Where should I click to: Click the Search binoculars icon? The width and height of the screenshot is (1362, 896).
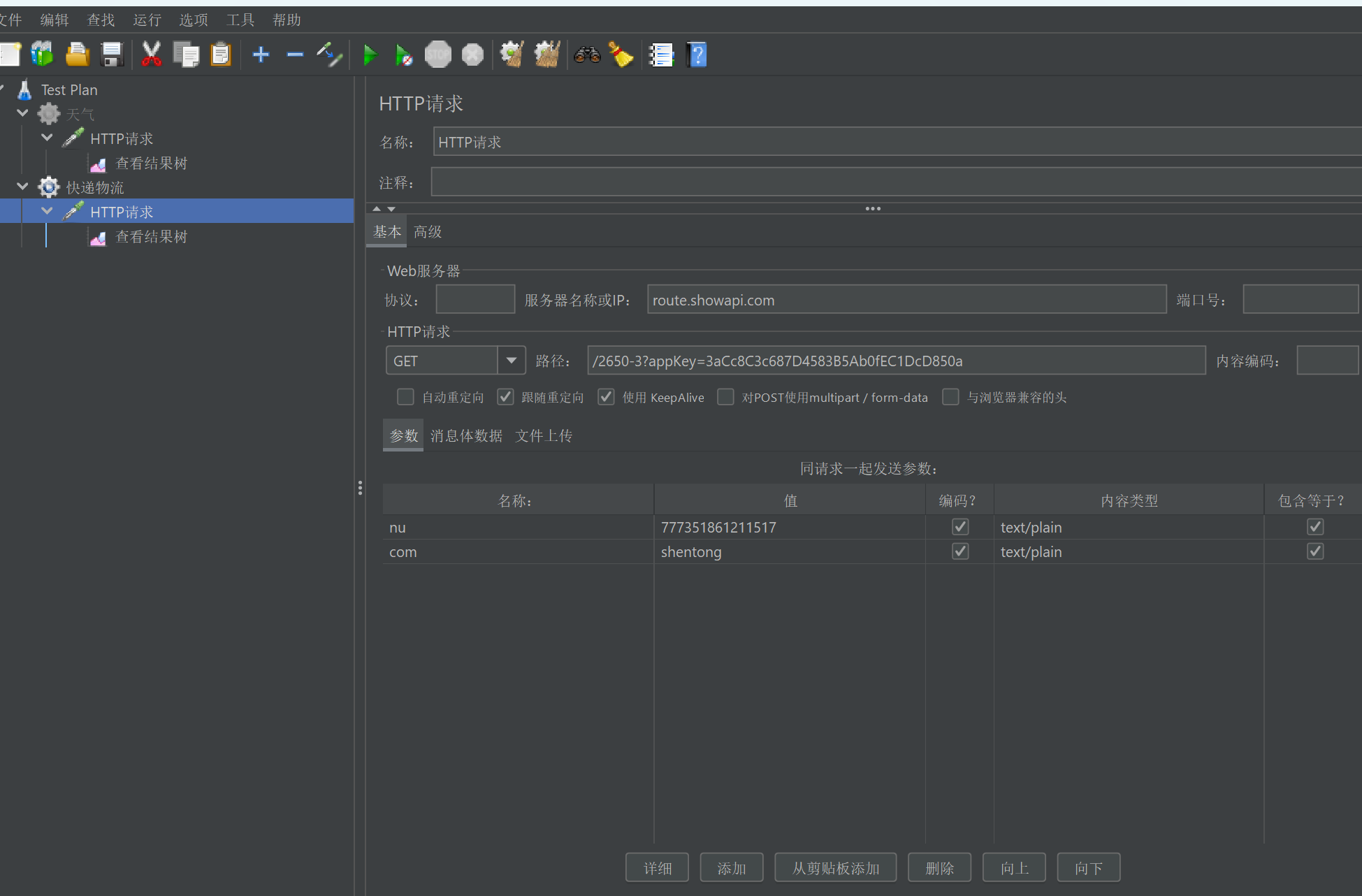click(586, 55)
